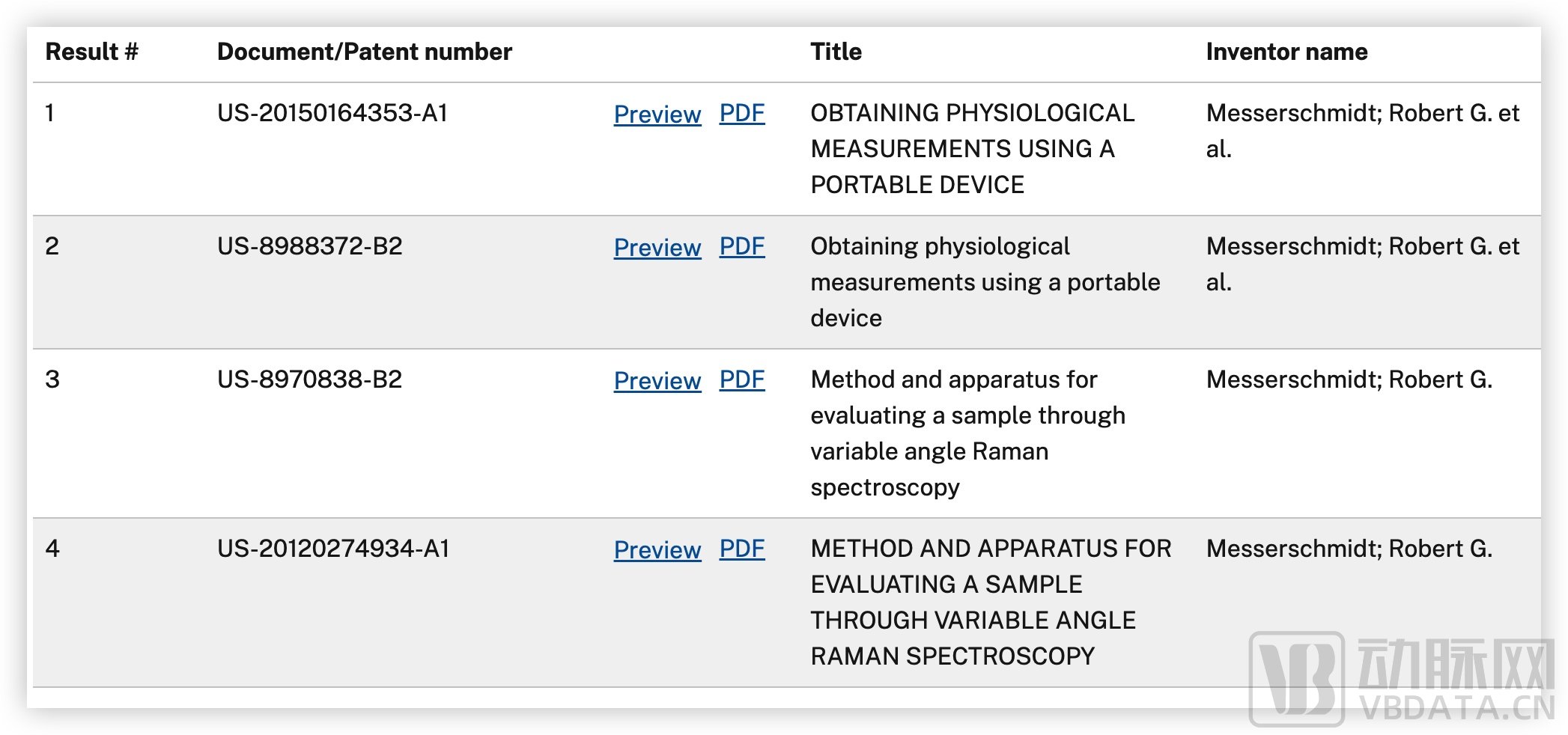This screenshot has height=735, width=1568.
Task: Open PDF for US-20120274934-A1
Action: pyautogui.click(x=741, y=549)
